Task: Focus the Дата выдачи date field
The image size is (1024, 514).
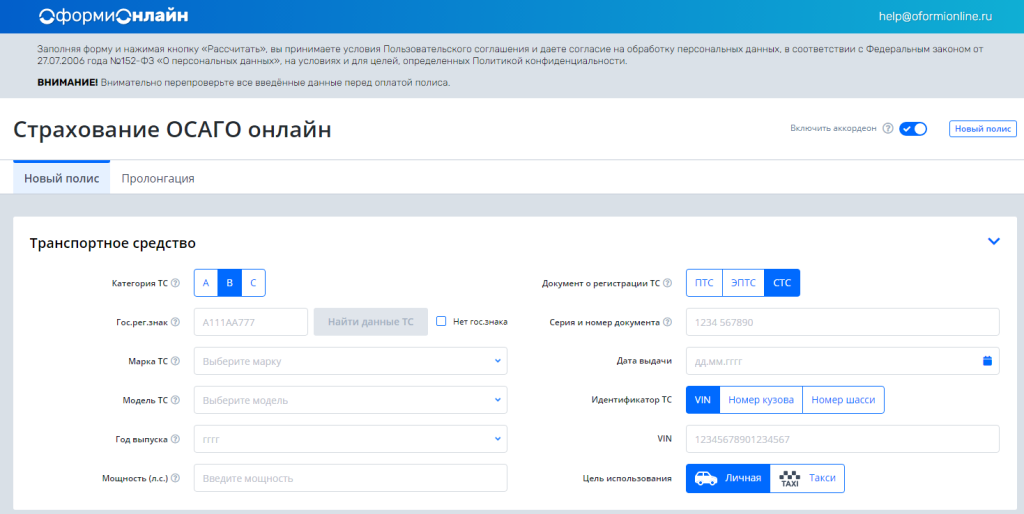Action: tap(842, 361)
